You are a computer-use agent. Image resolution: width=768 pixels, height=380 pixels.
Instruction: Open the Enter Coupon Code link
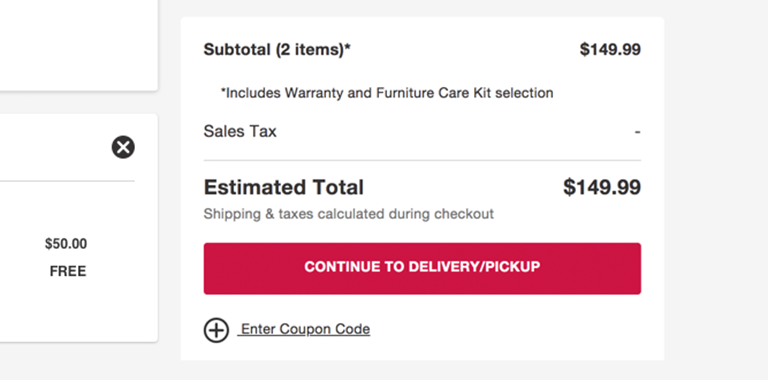click(x=304, y=329)
